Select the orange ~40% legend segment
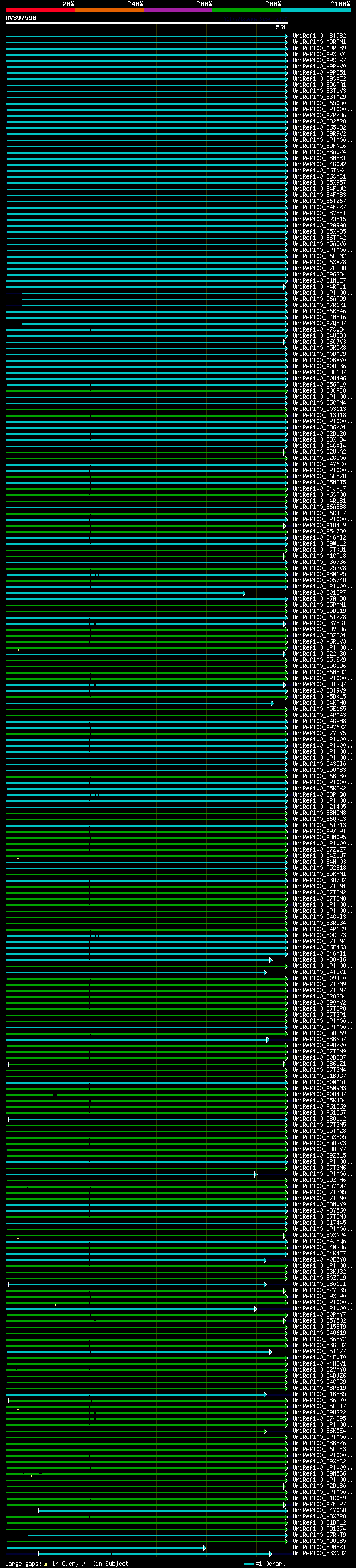The image size is (356, 1568). click(109, 10)
